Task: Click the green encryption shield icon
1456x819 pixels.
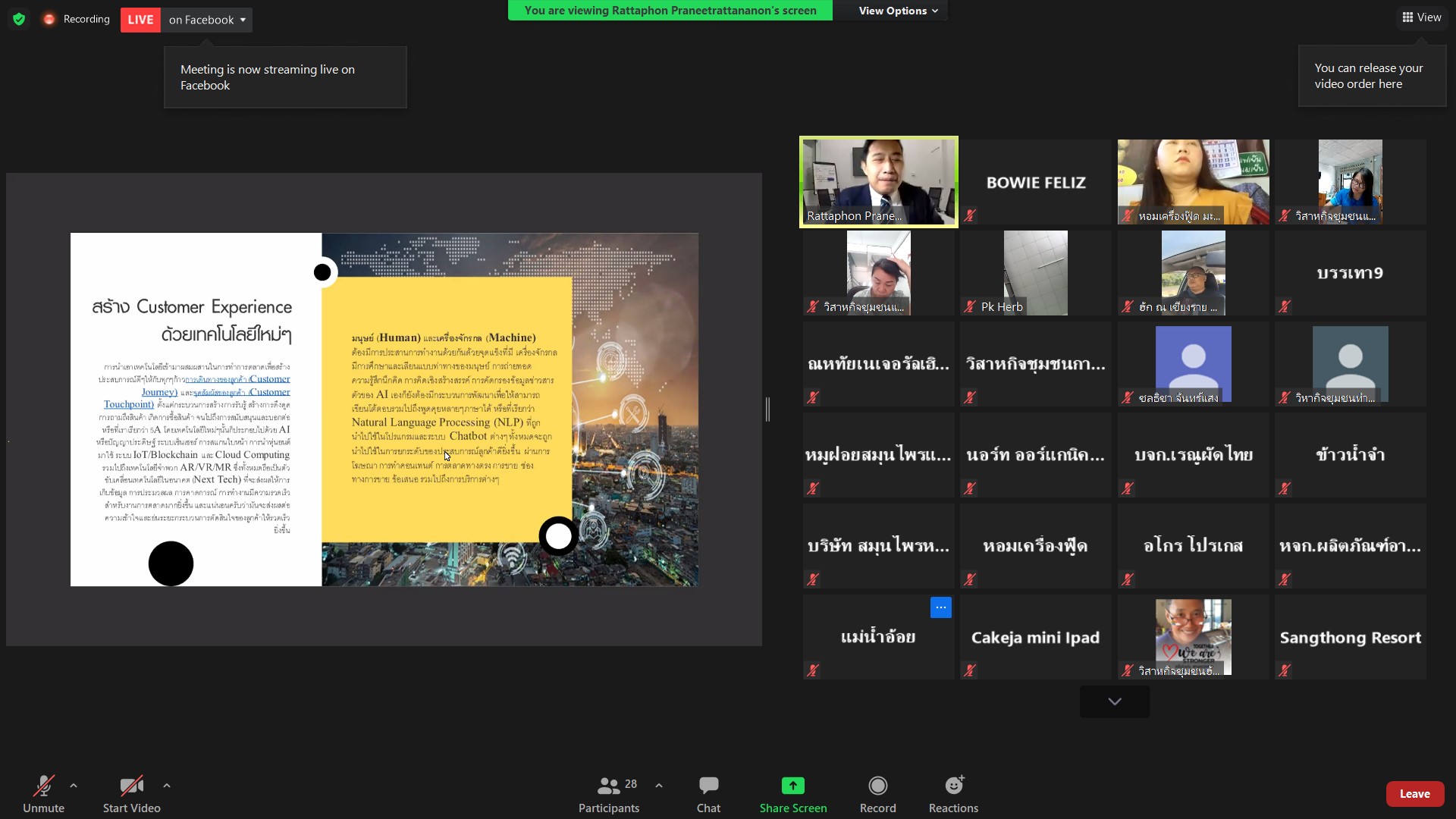Action: [19, 19]
